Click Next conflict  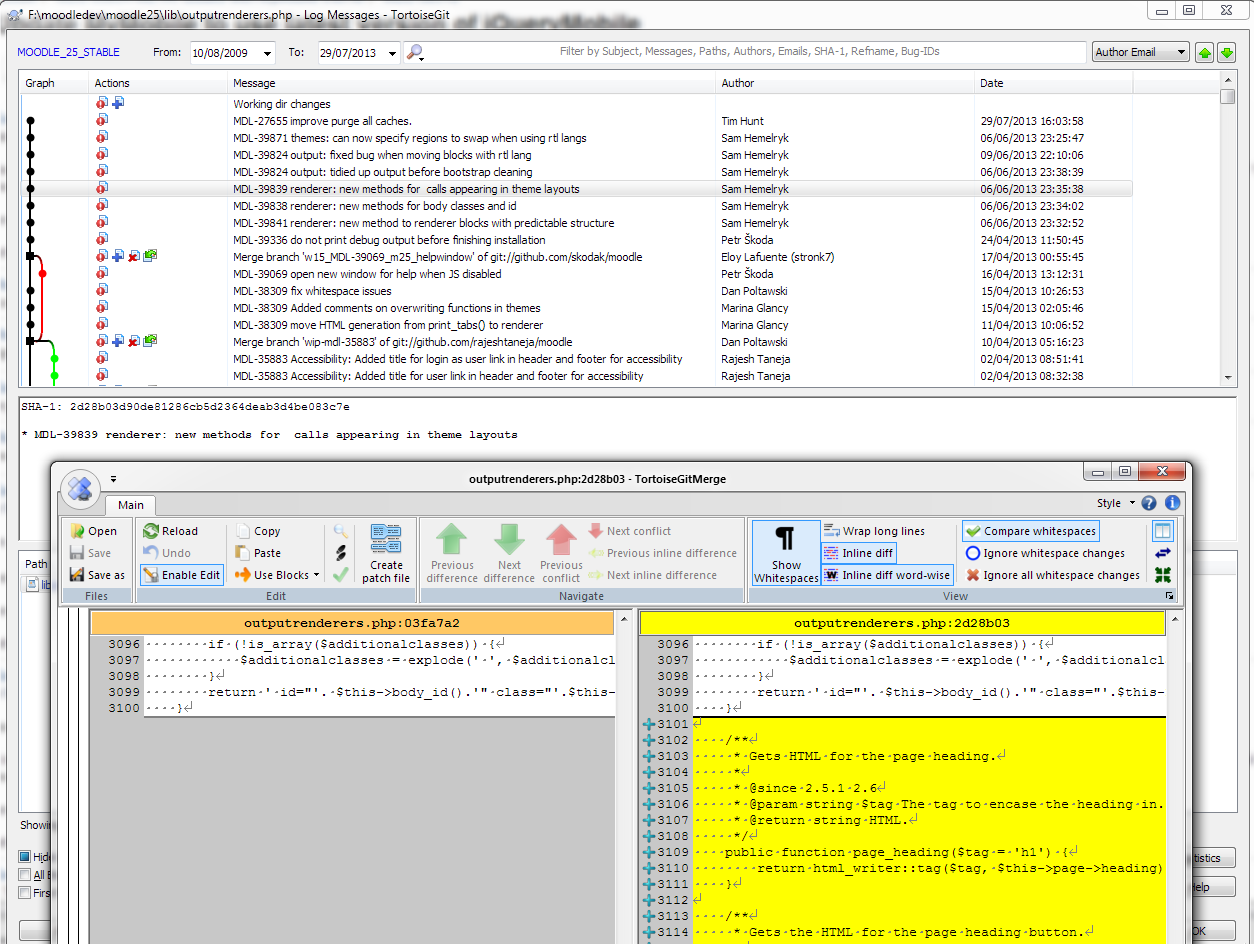pyautogui.click(x=629, y=531)
